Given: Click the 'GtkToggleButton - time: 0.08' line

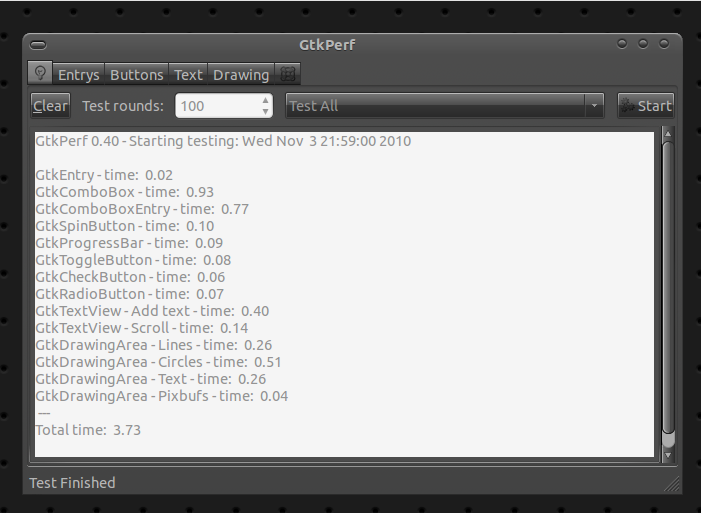Looking at the screenshot, I should click(x=133, y=260).
